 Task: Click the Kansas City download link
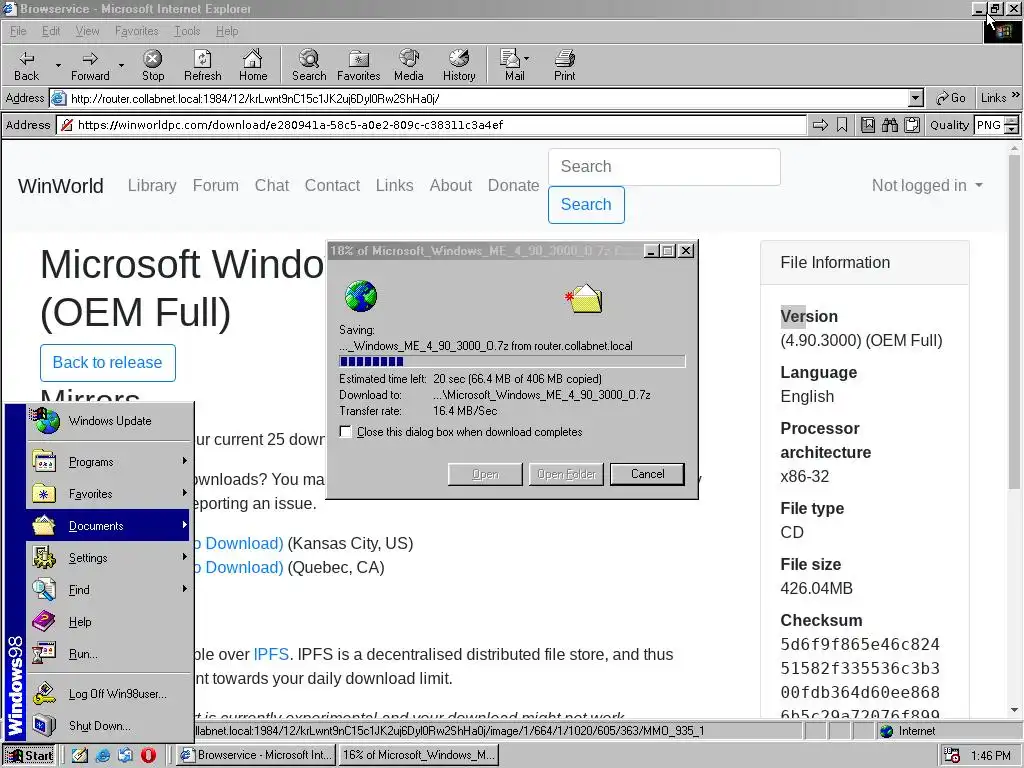click(x=239, y=543)
